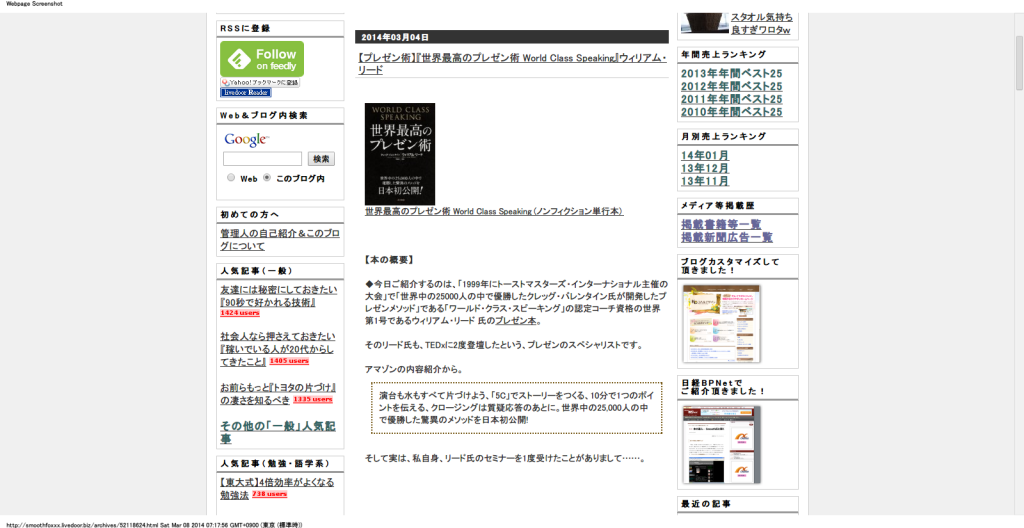The width and height of the screenshot is (1024, 528).
Task: Open the 2013年年間ベスト25 ranking link
Action: 731,74
